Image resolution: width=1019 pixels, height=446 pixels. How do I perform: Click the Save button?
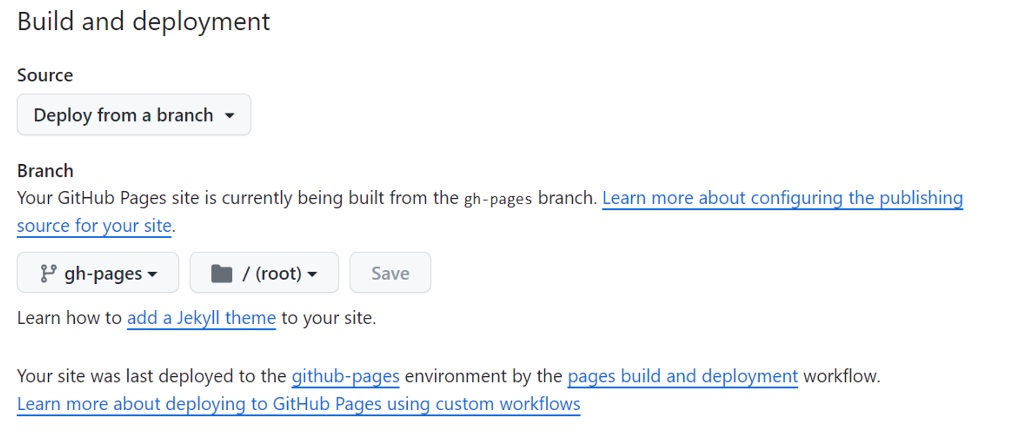pos(390,273)
